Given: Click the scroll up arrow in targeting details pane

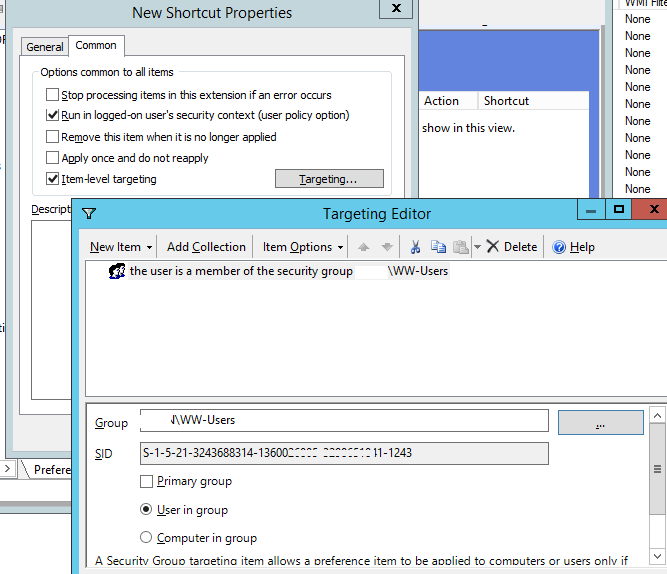Looking at the screenshot, I should pyautogui.click(x=657, y=416).
